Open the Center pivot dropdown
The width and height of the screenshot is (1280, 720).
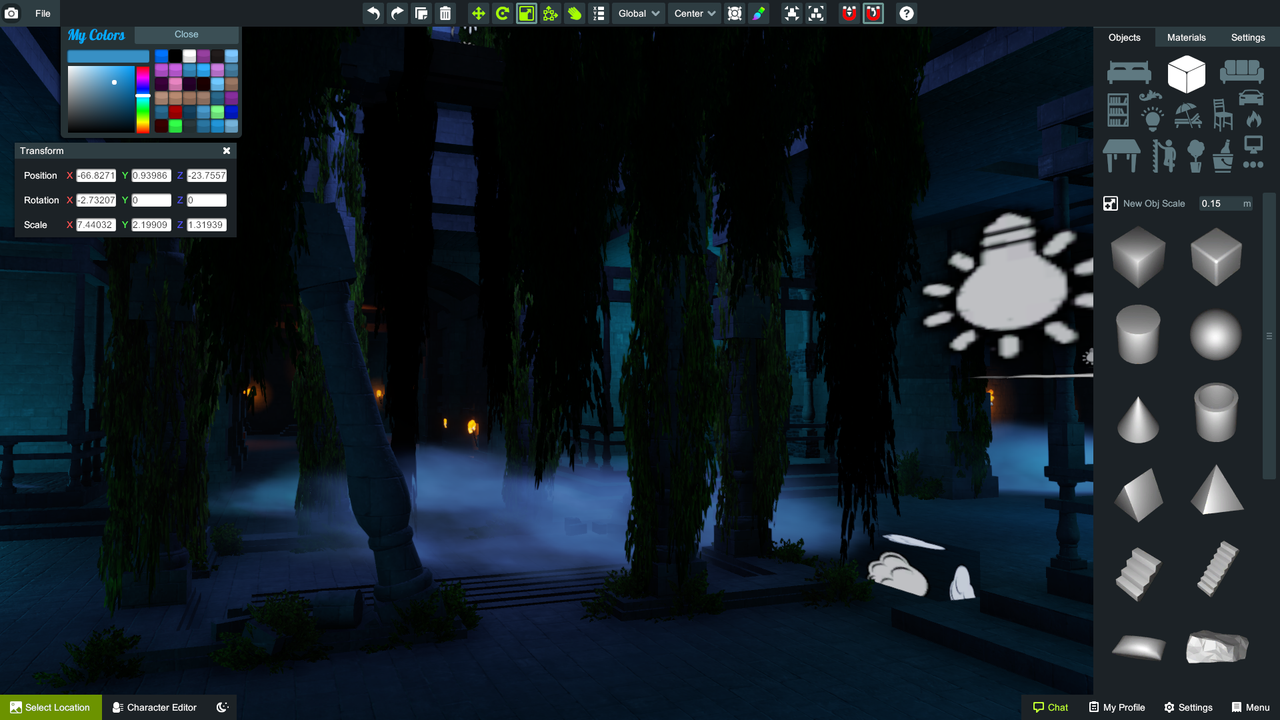[695, 13]
